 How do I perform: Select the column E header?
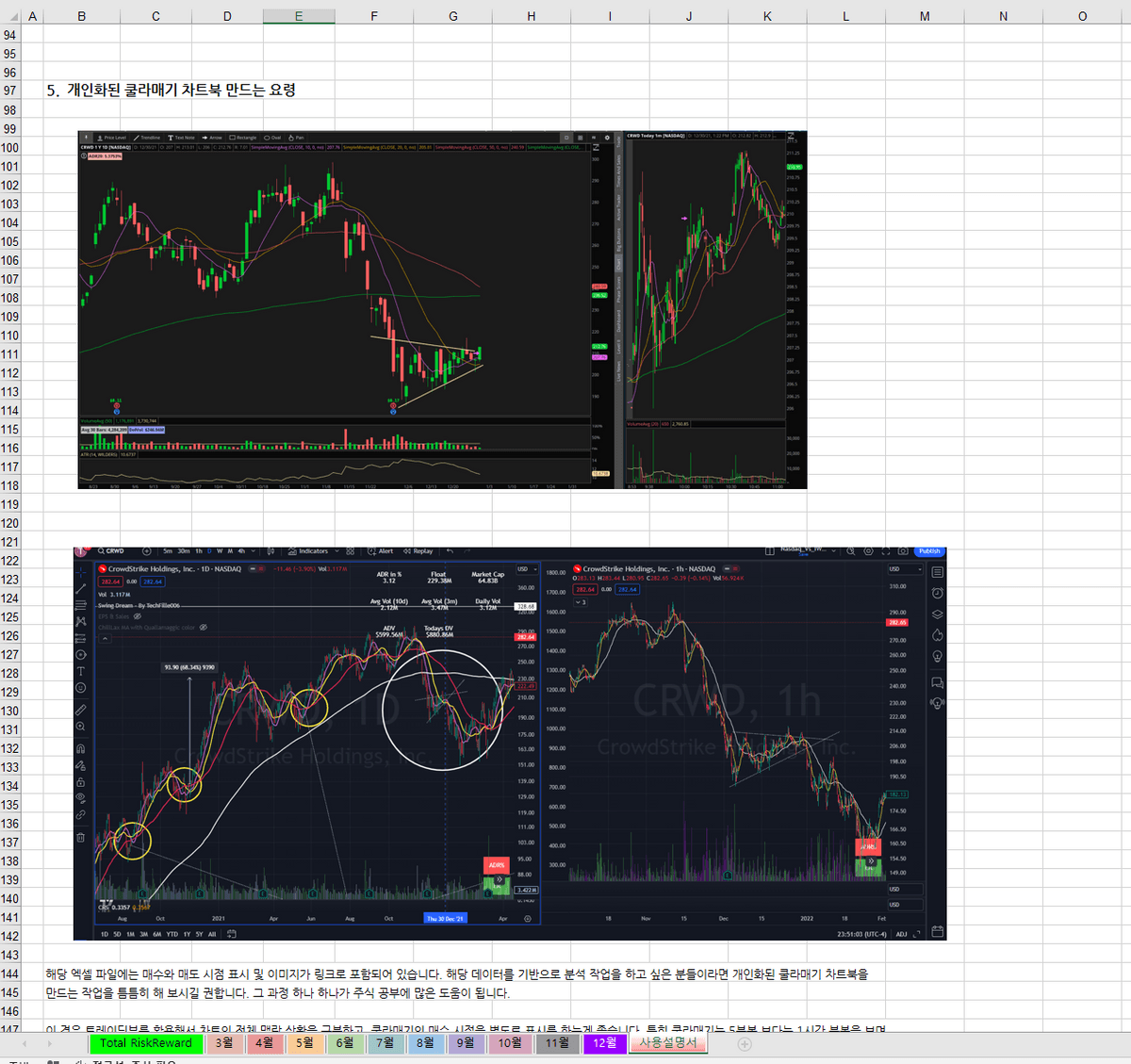[298, 16]
